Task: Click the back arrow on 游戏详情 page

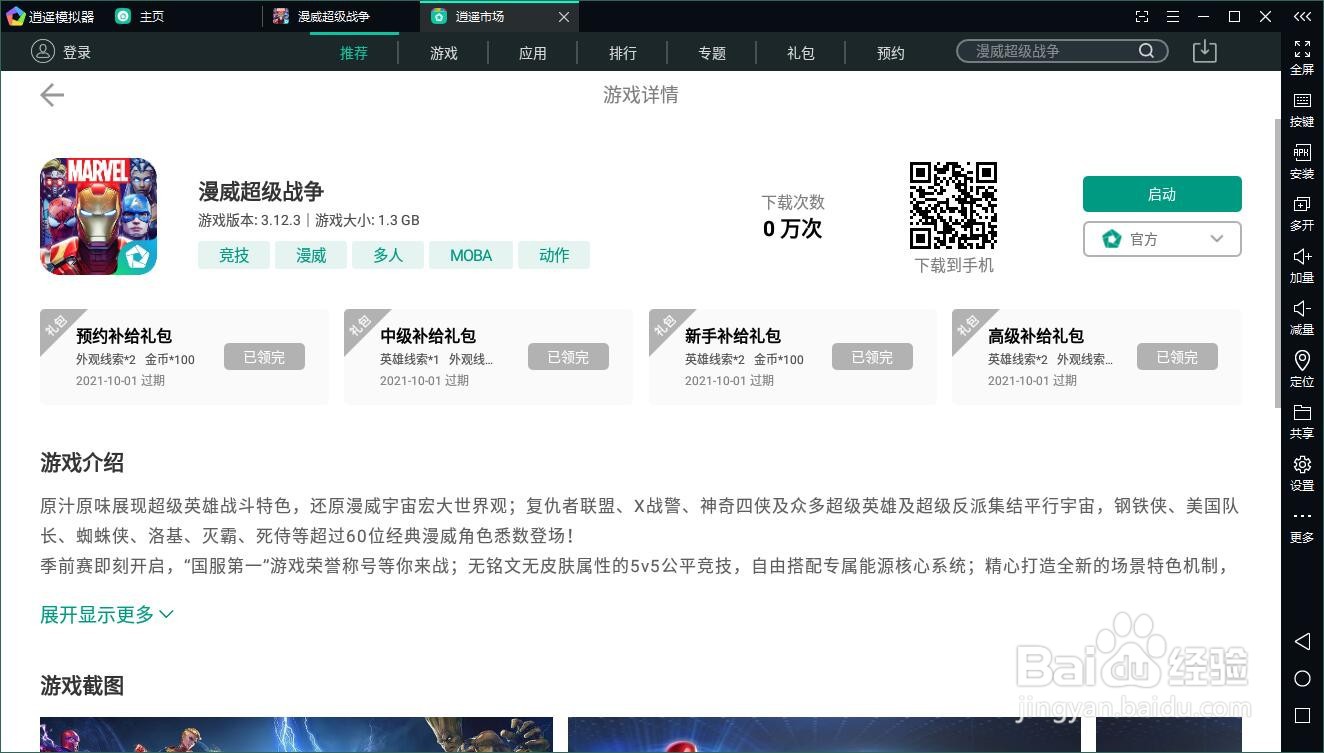Action: click(51, 94)
